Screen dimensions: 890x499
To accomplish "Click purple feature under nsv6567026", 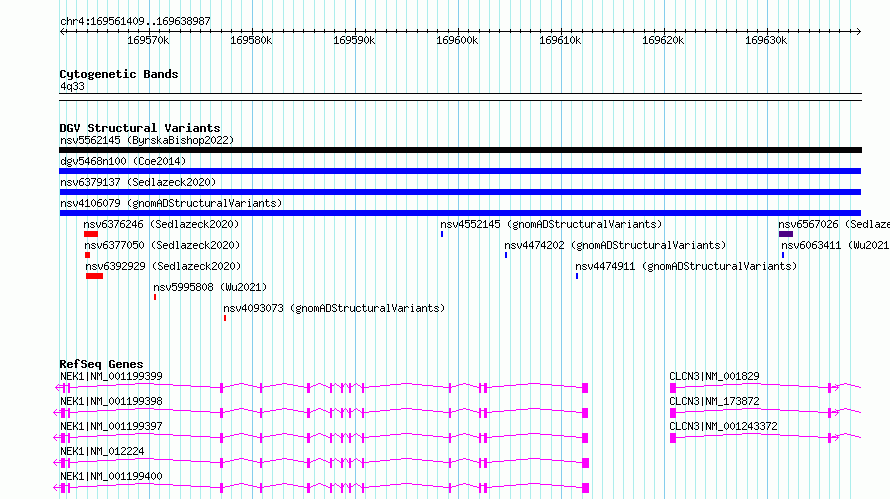I will [x=786, y=234].
